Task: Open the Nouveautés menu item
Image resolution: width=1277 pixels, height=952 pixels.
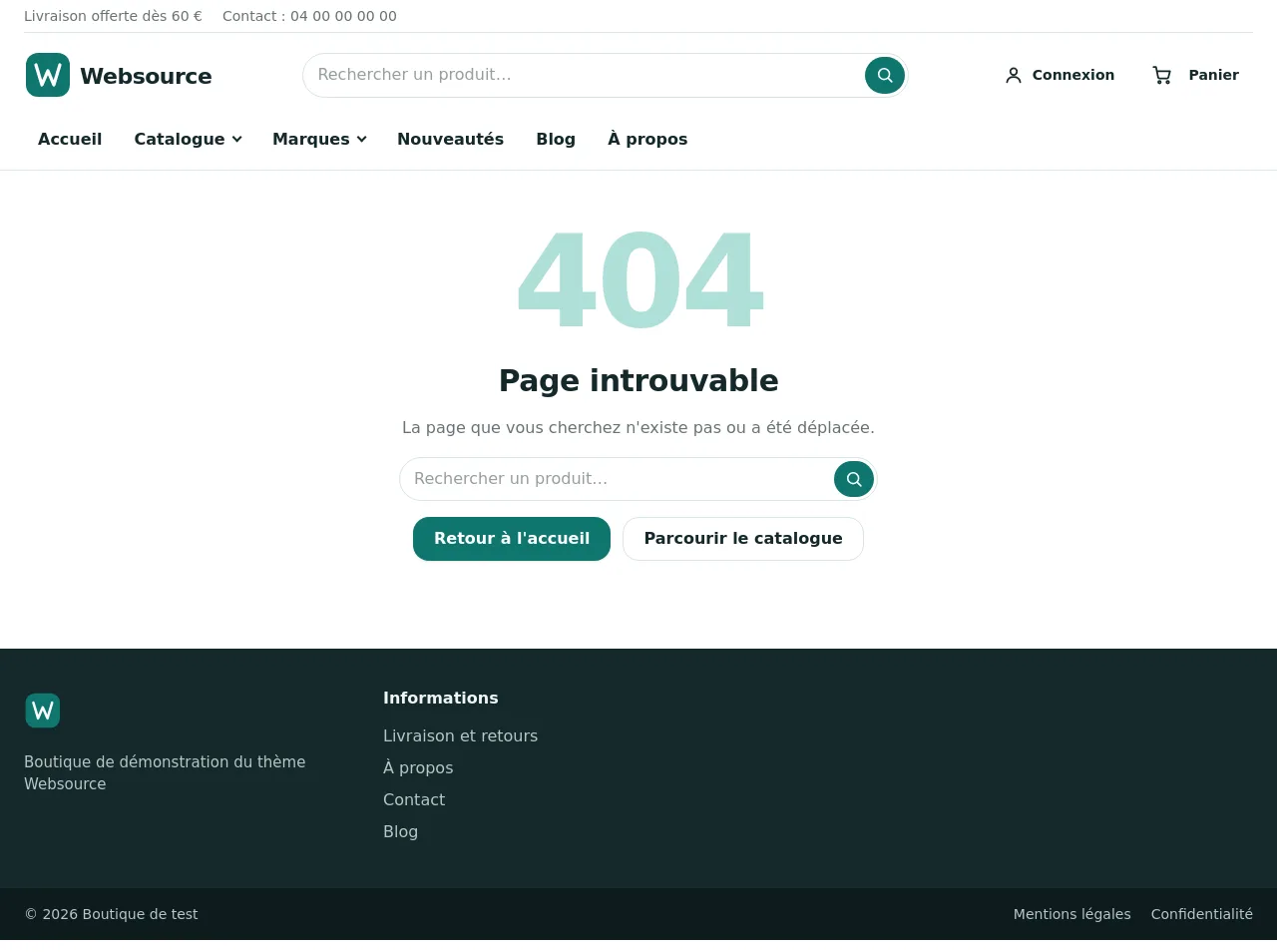Action: point(450,139)
